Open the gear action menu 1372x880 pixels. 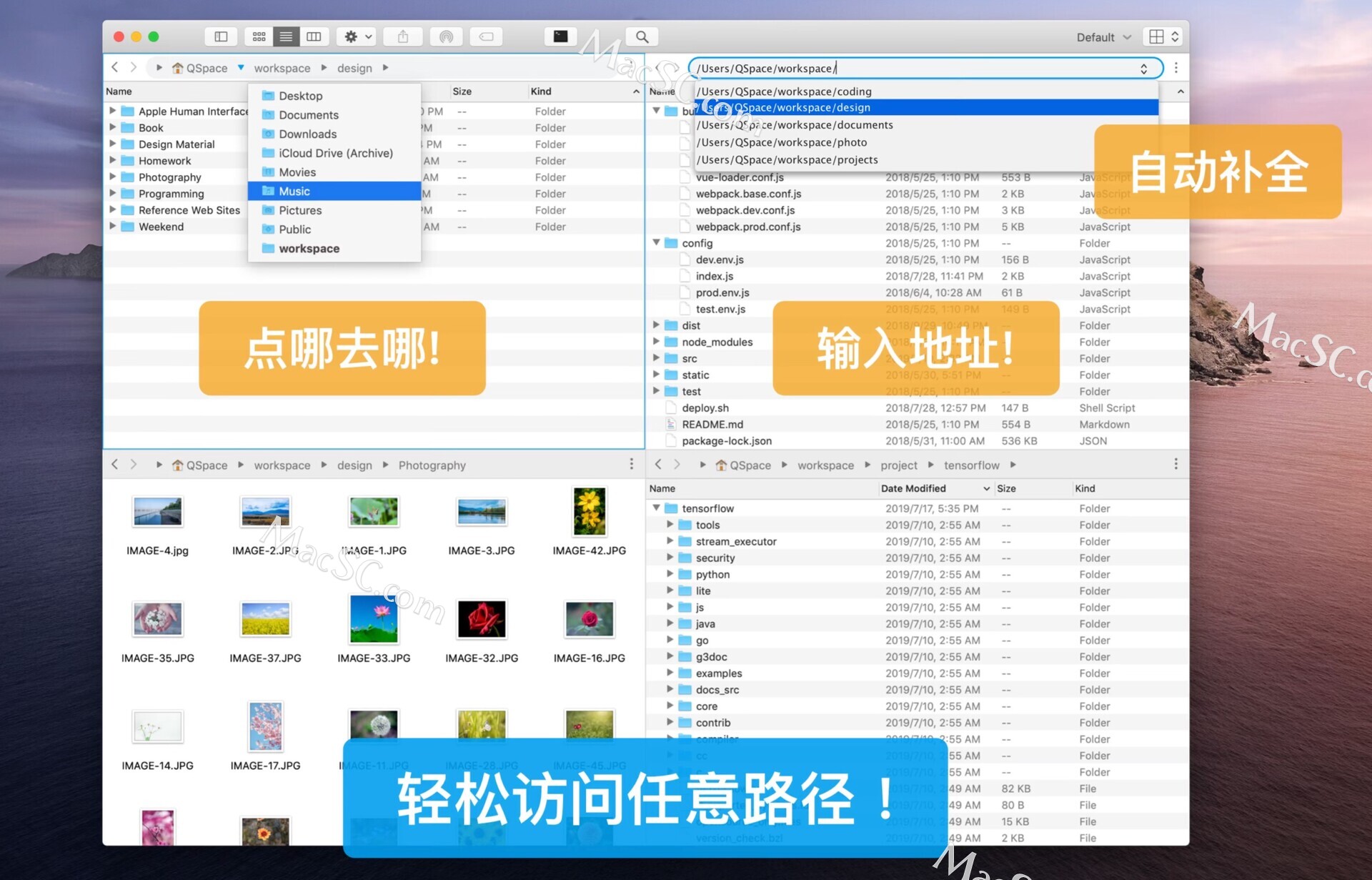[358, 36]
